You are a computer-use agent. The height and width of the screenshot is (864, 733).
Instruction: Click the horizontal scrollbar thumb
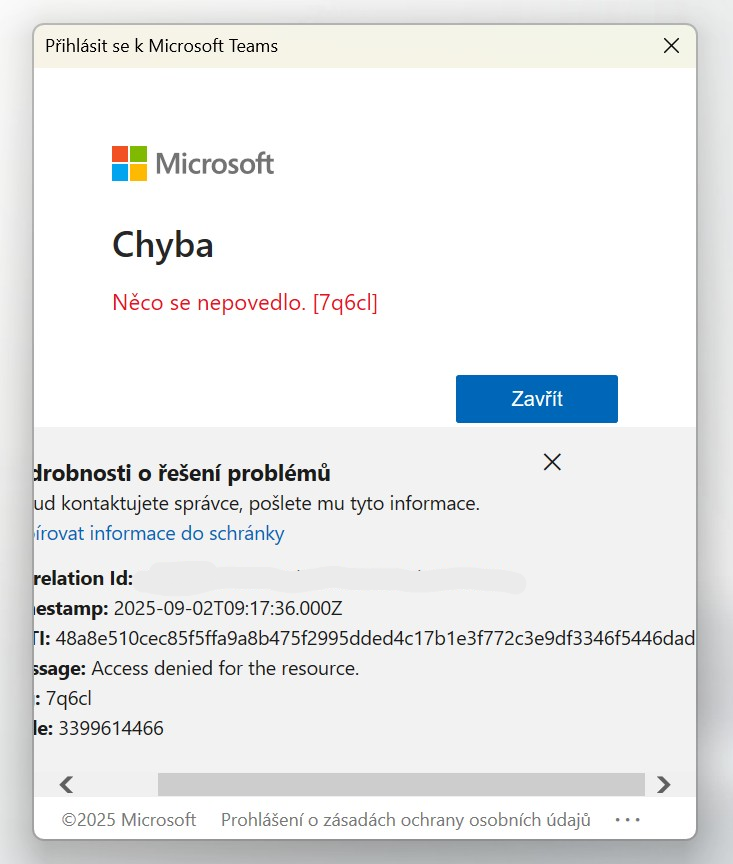click(401, 784)
